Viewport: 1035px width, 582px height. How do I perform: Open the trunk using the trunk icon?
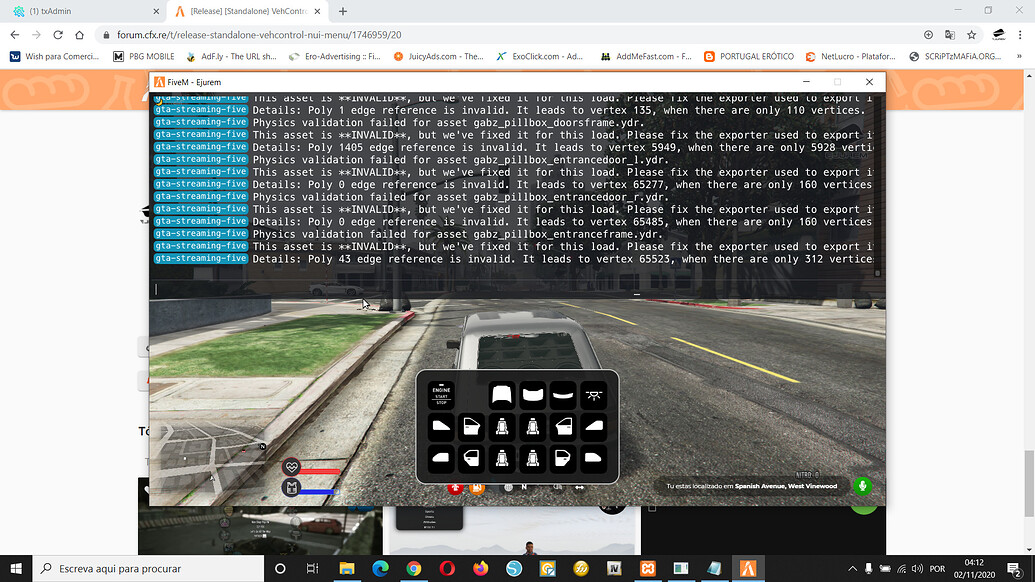[532, 394]
